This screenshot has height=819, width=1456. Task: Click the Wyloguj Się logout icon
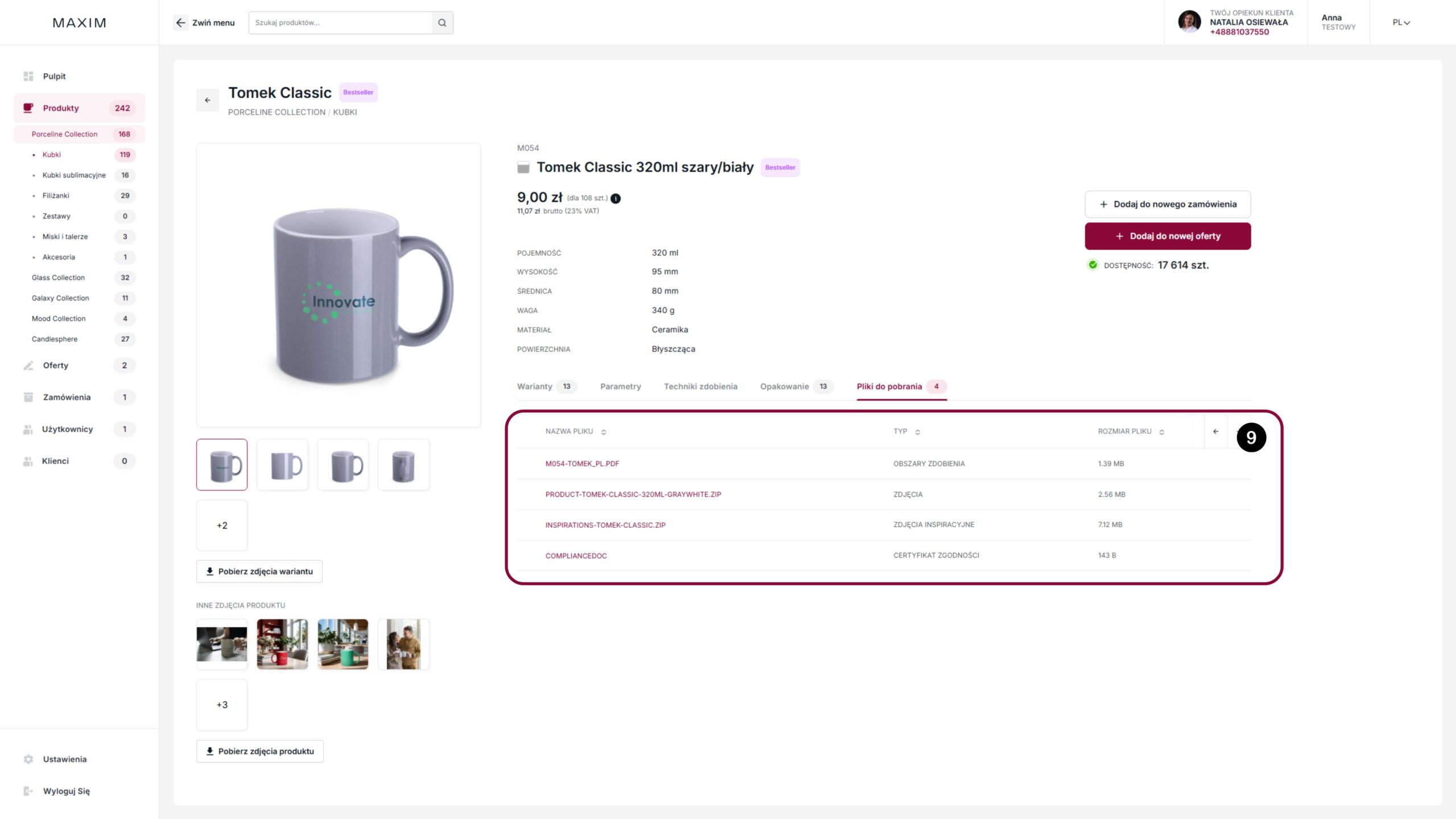coord(28,791)
